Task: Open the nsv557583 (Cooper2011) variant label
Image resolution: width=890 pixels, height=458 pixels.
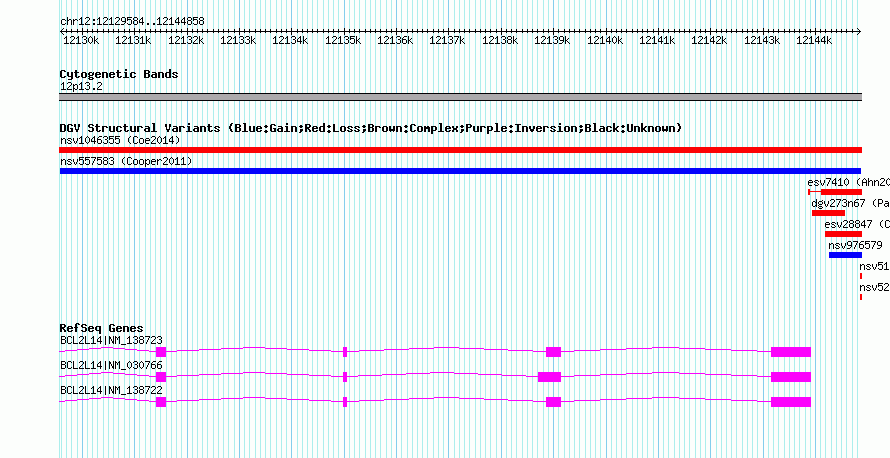Action: click(x=126, y=162)
